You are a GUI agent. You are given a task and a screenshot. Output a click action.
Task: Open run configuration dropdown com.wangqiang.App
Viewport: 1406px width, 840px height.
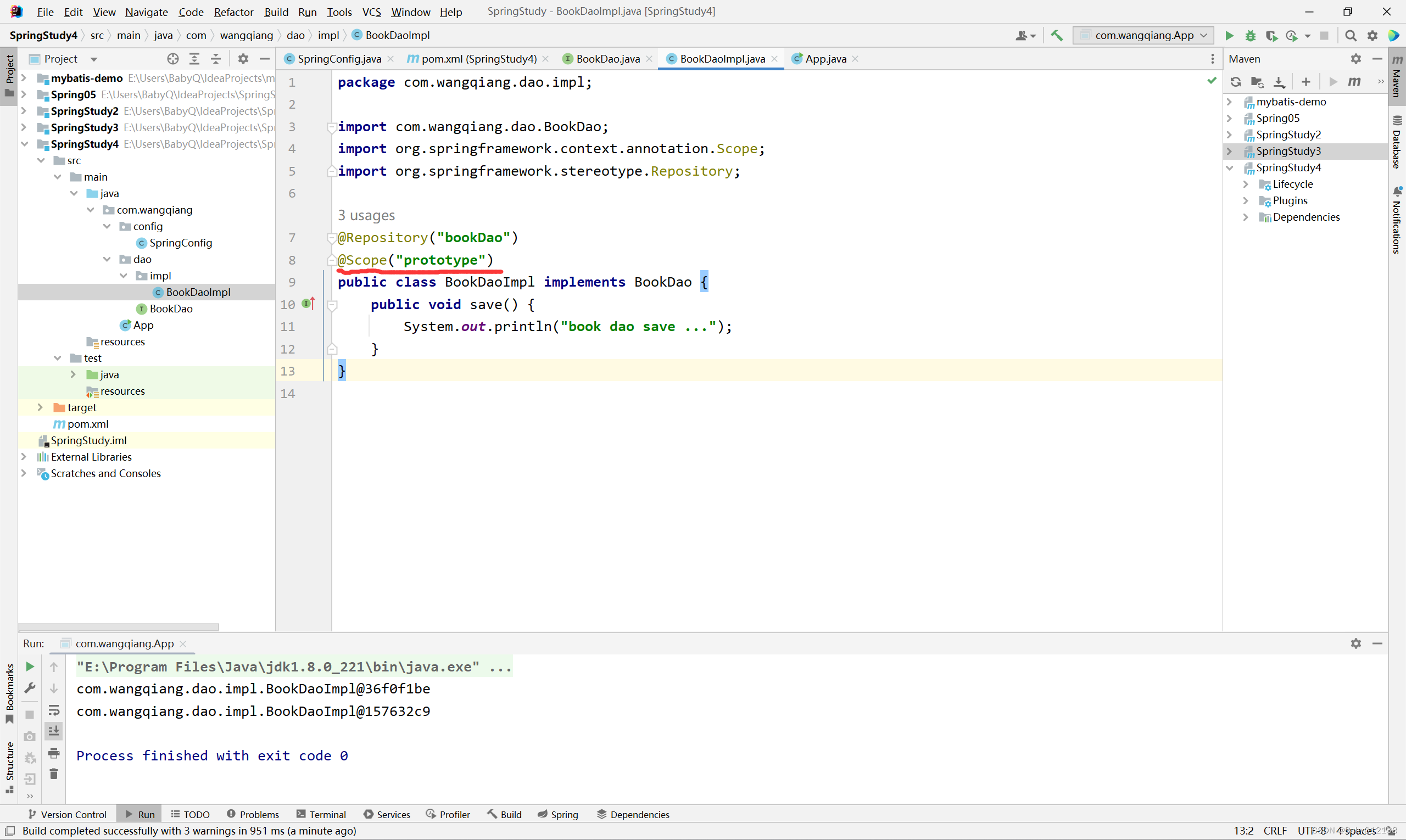click(x=1143, y=36)
